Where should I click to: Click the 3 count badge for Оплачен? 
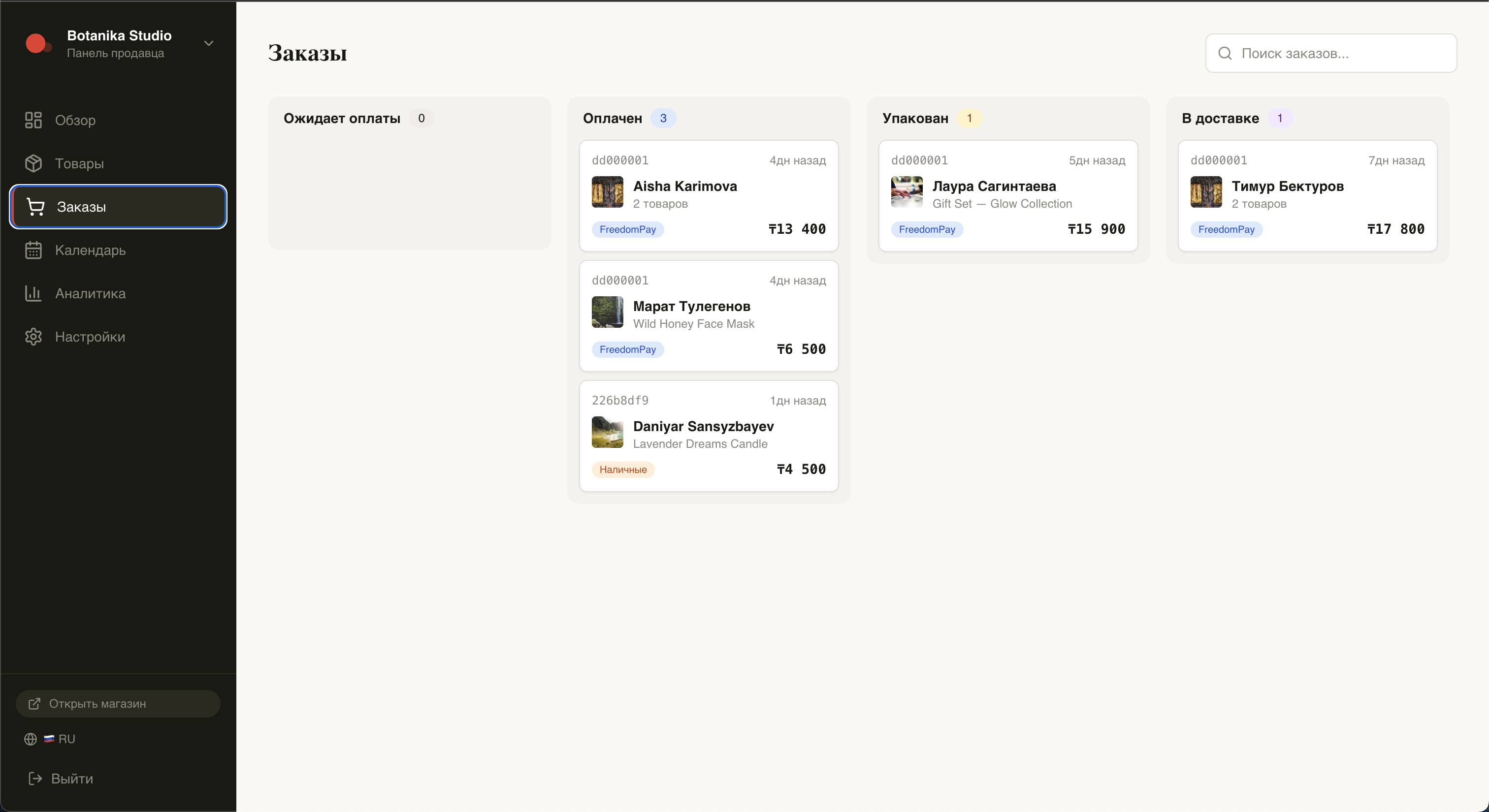coord(663,119)
